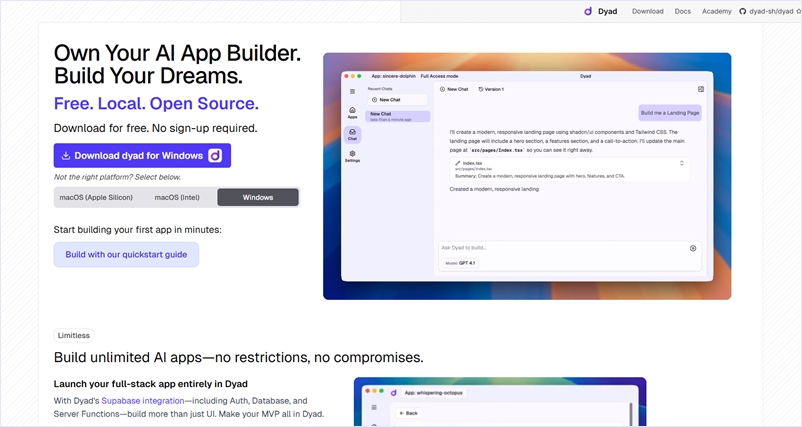Choose the Windows platform option
Image resolution: width=802 pixels, height=427 pixels.
click(258, 197)
